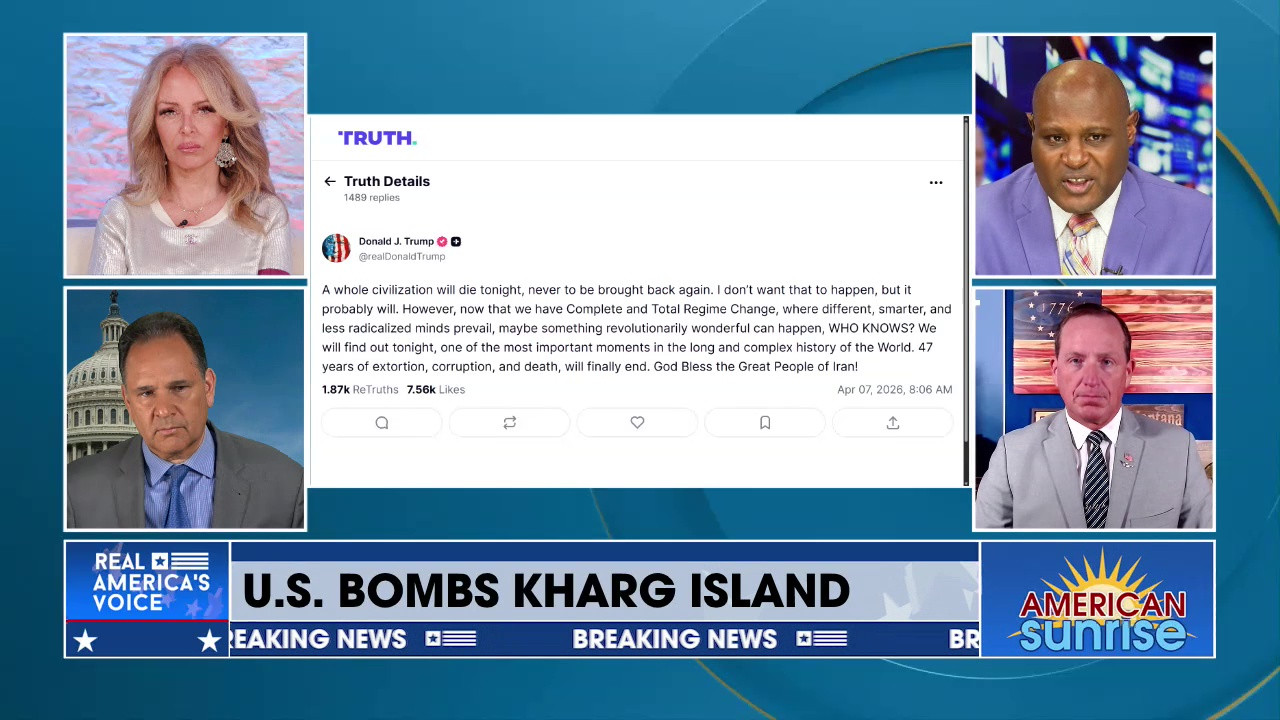View the 1.87k ReTruths list
The height and width of the screenshot is (720, 1280).
(x=360, y=390)
